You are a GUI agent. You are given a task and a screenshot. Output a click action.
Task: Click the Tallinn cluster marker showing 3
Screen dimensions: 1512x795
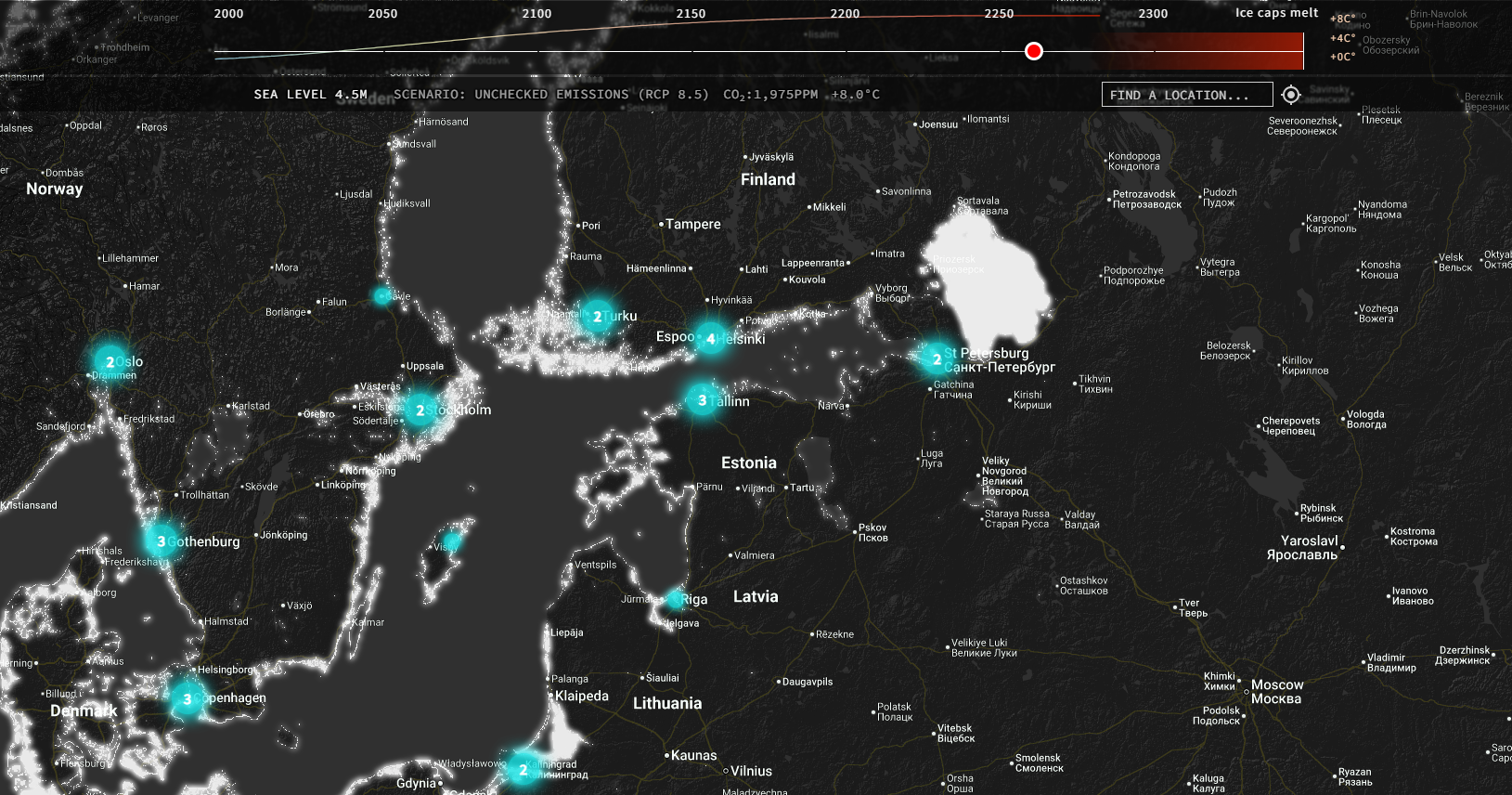coord(703,400)
